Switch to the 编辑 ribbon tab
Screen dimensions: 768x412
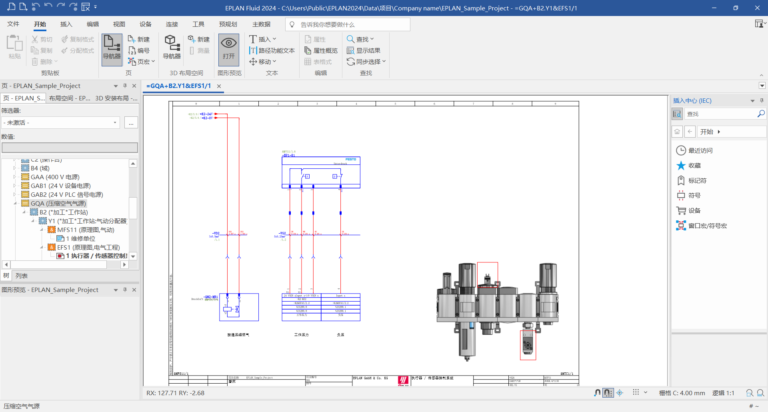click(93, 24)
